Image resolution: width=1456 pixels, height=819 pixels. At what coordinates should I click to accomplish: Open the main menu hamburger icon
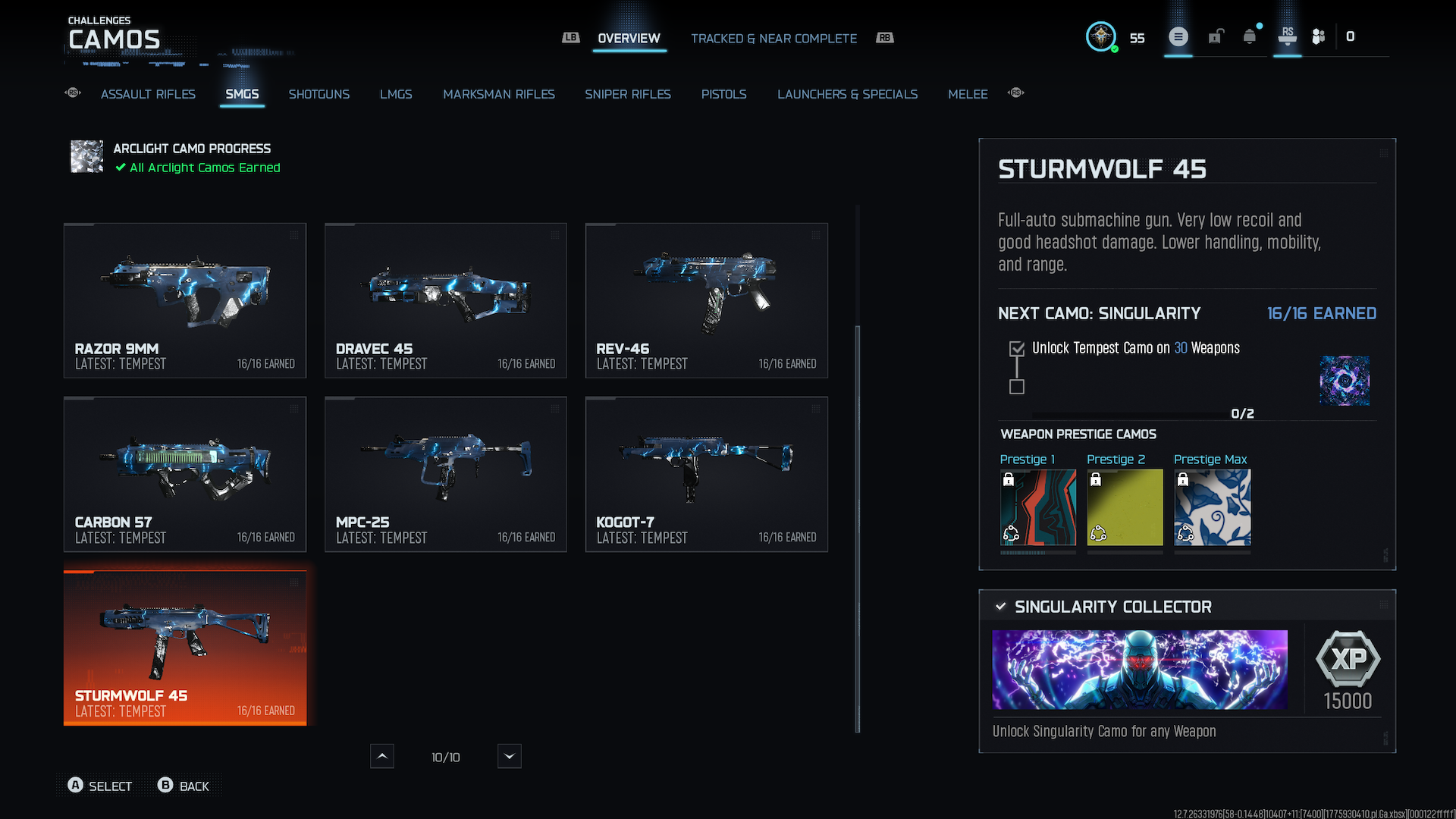click(1178, 36)
